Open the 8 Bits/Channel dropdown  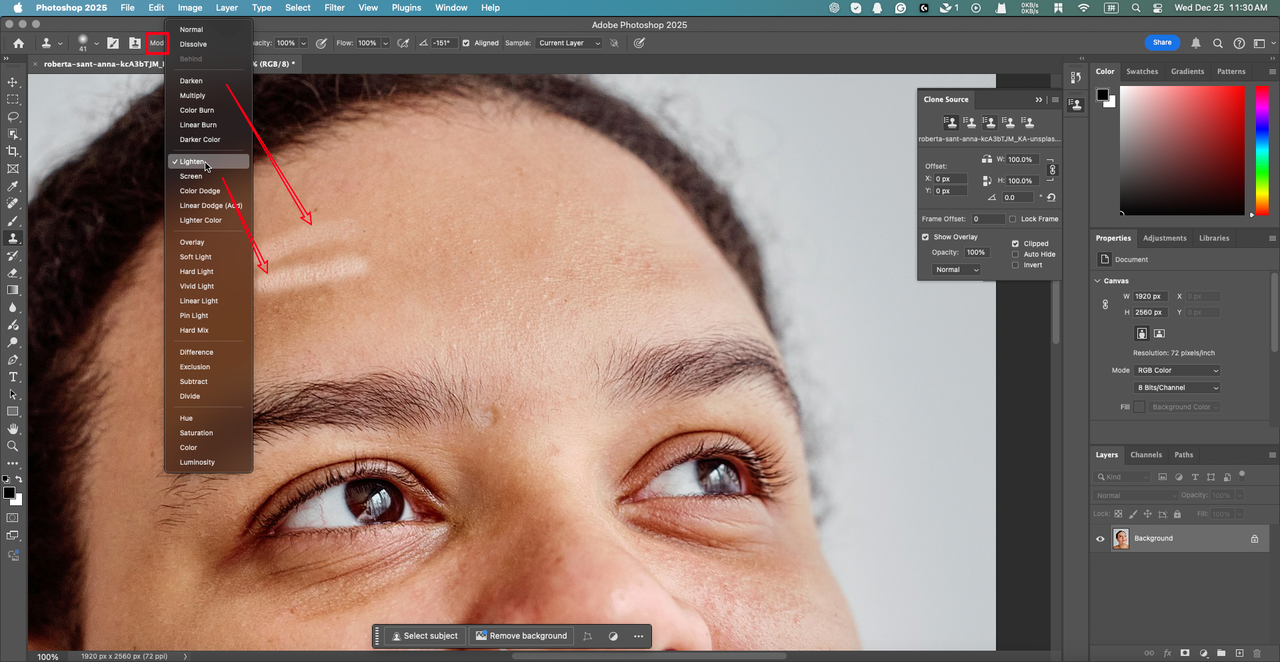click(1178, 388)
